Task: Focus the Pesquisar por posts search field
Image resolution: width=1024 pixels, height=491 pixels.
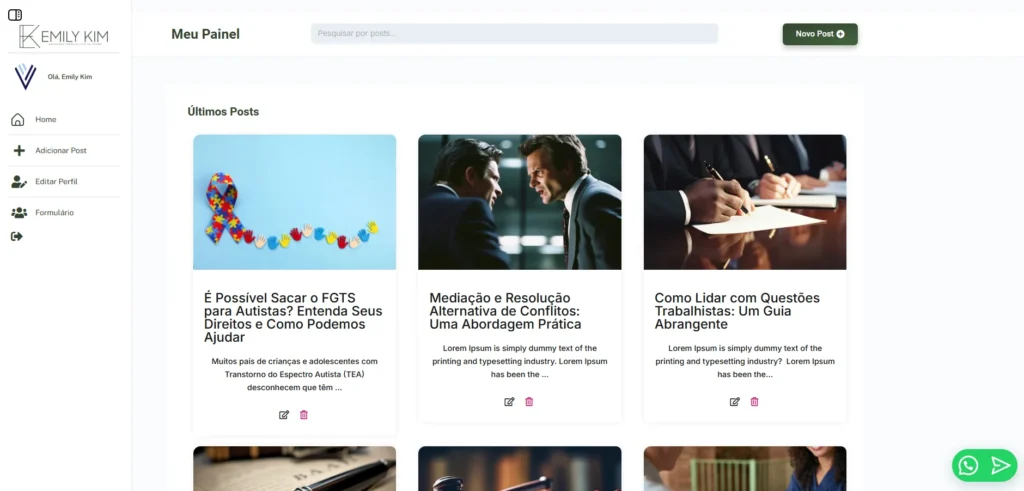Action: point(515,33)
